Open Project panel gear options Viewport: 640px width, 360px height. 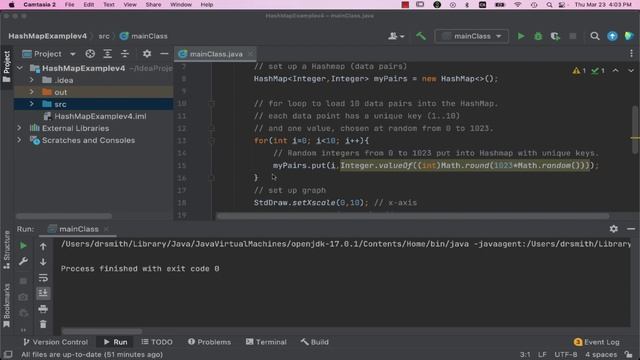tap(147, 54)
